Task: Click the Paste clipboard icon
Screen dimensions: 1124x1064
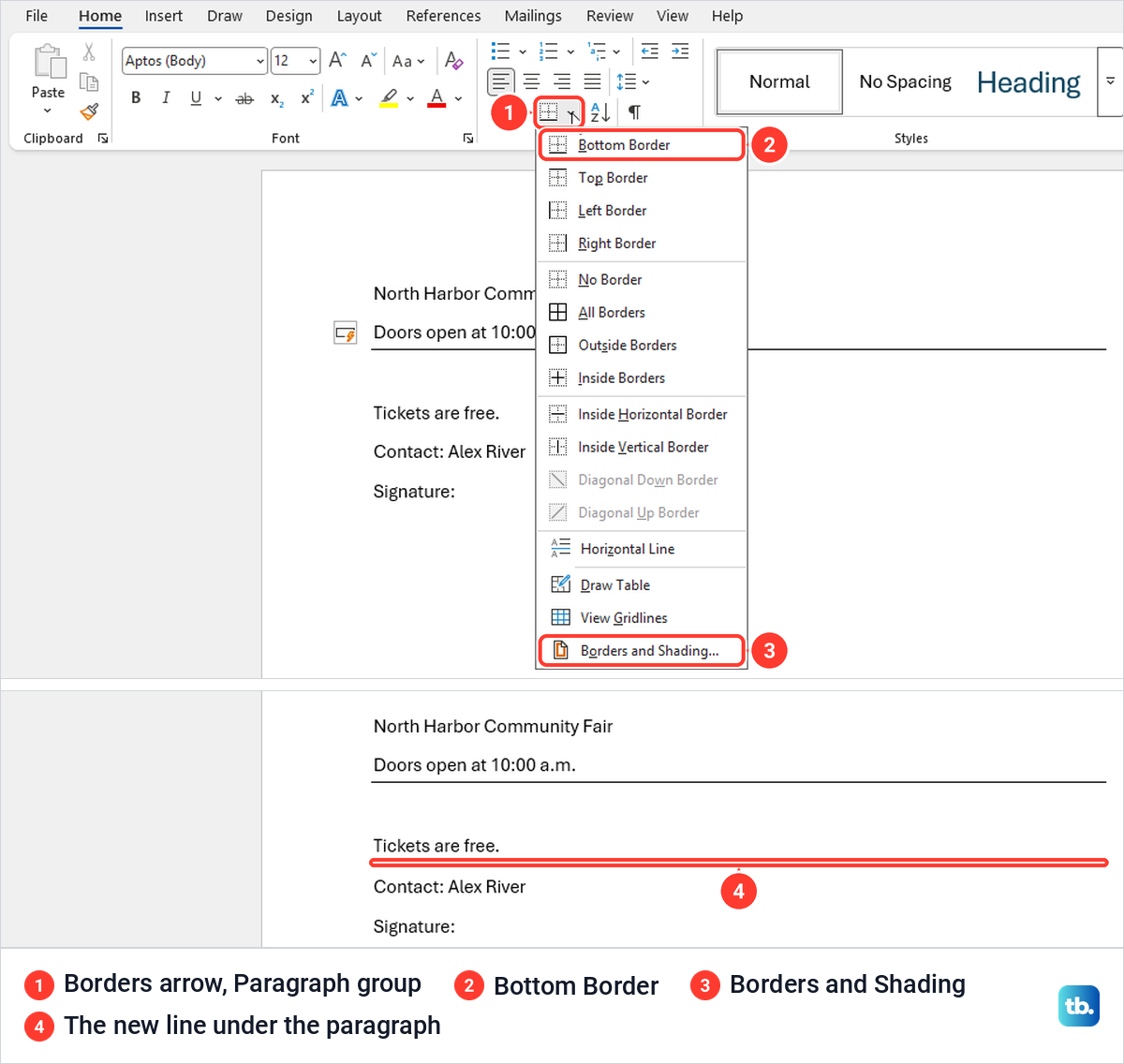Action: click(49, 62)
